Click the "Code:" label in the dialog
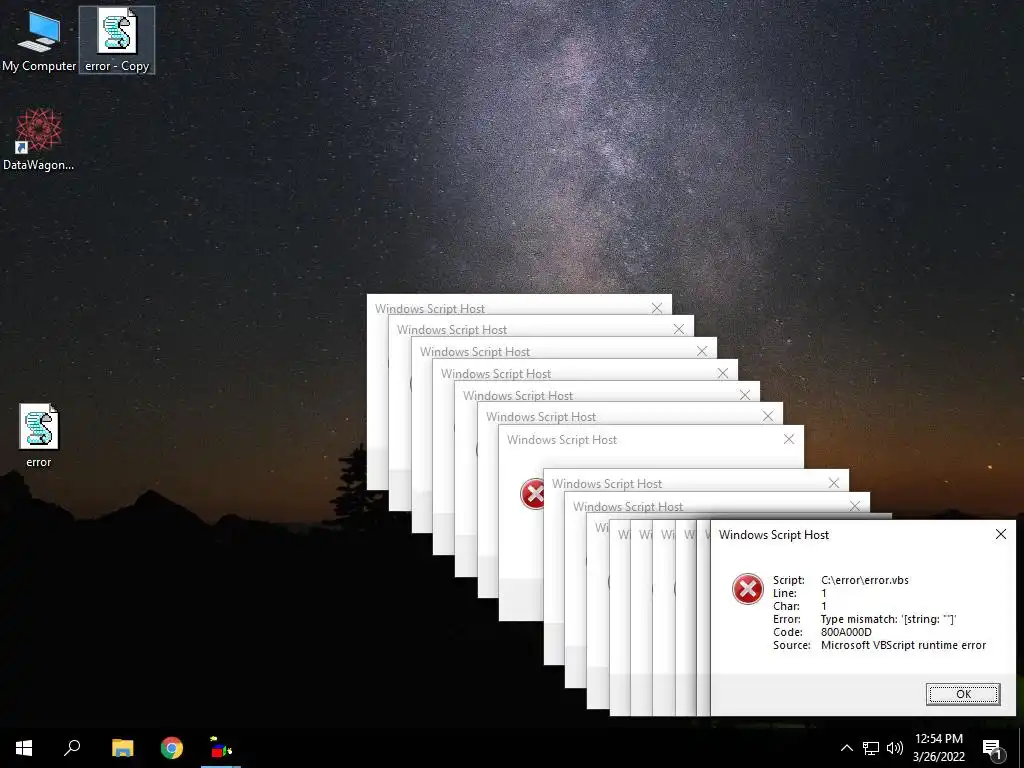Viewport: 1024px width, 768px height. [788, 632]
